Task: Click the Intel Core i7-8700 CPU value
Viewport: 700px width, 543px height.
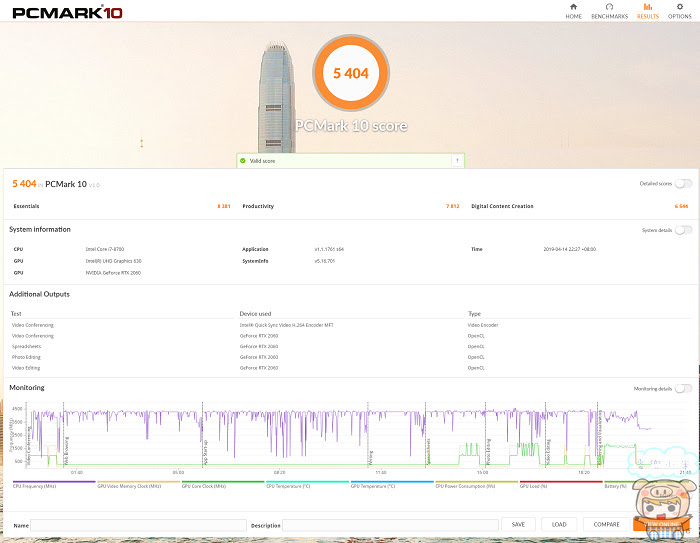Action: click(x=104, y=249)
